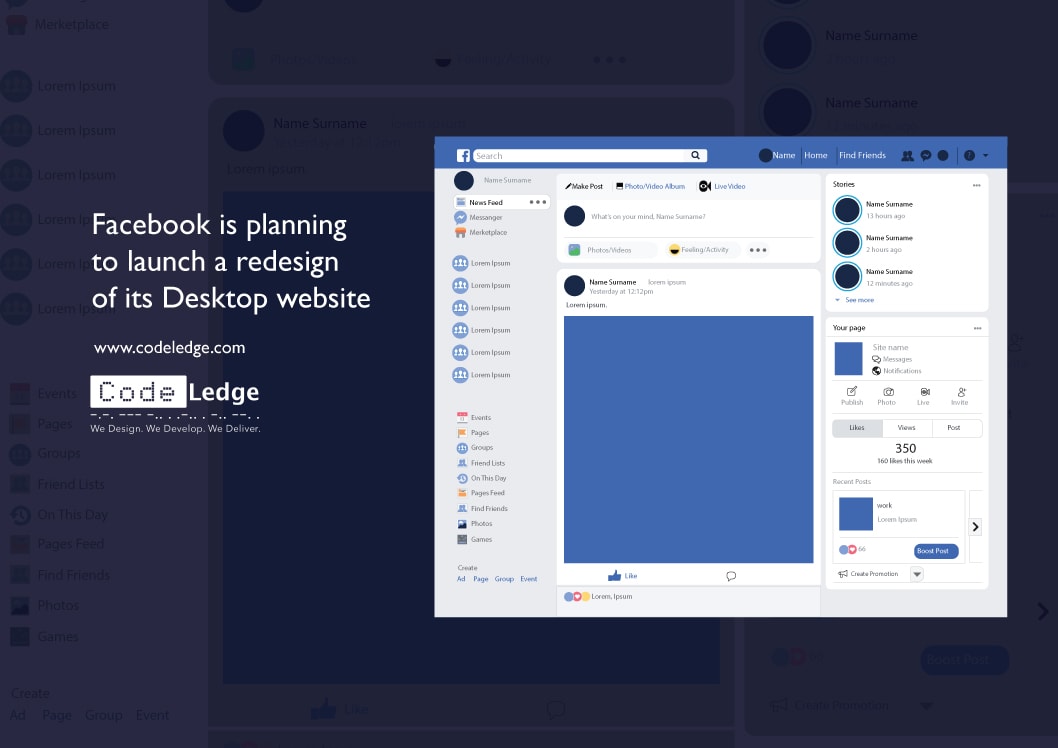Open Events in the white mockup sidebar
Screen dimensions: 1058x748
pyautogui.click(x=474, y=418)
